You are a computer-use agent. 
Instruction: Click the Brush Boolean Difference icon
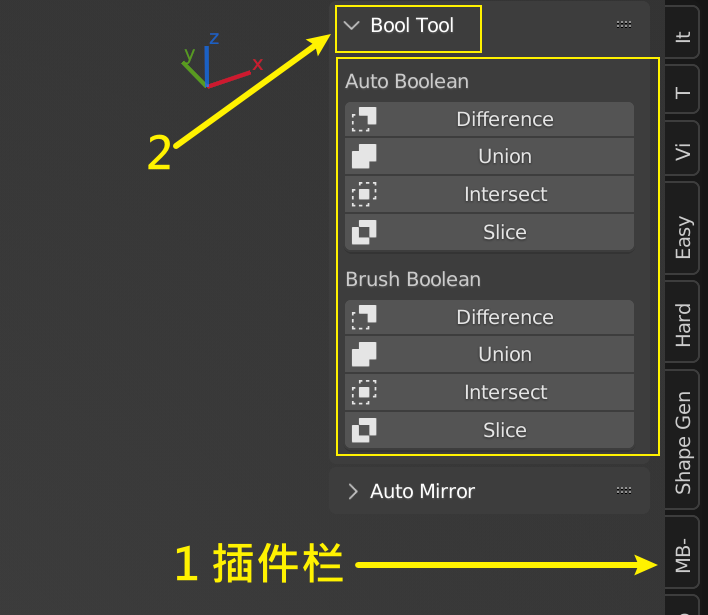pos(364,317)
